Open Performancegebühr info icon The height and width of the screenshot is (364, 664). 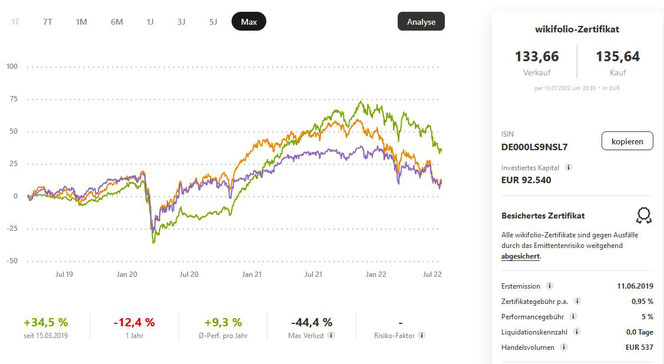573,317
